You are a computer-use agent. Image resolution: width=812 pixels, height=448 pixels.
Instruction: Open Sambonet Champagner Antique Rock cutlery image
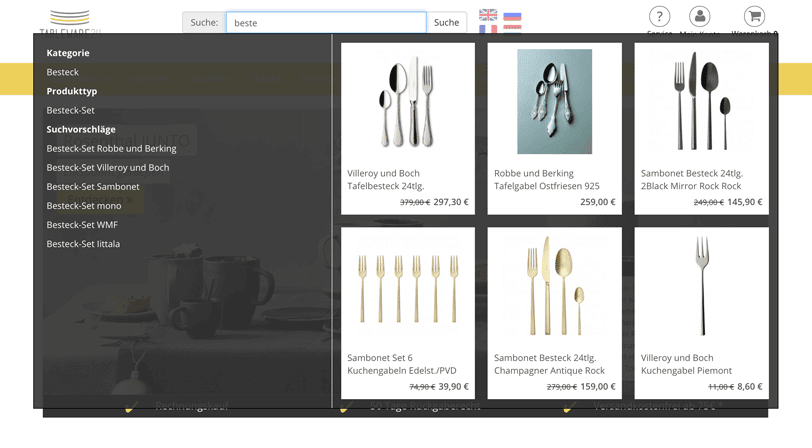point(555,286)
